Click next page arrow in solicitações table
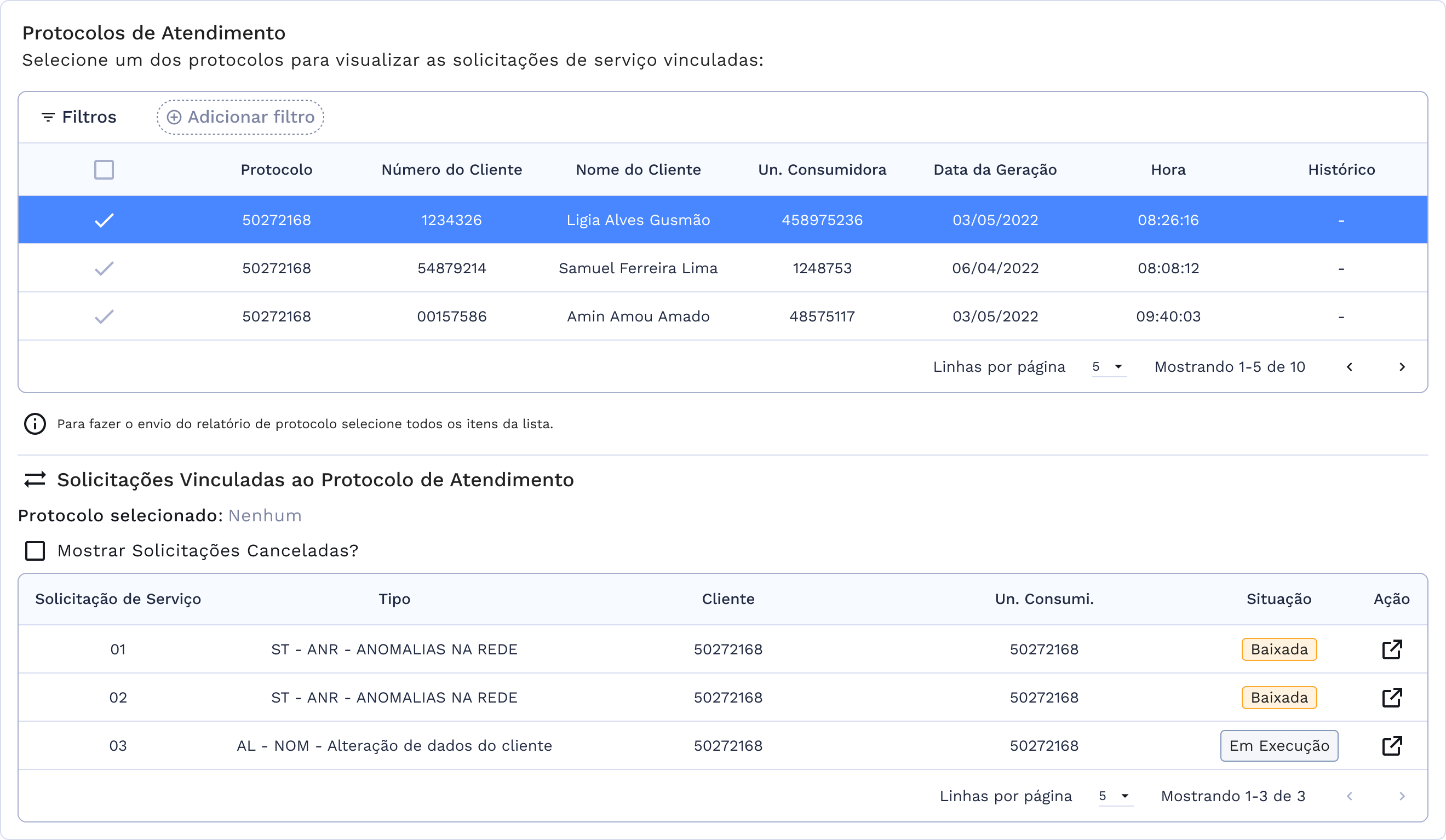 coord(1402,796)
